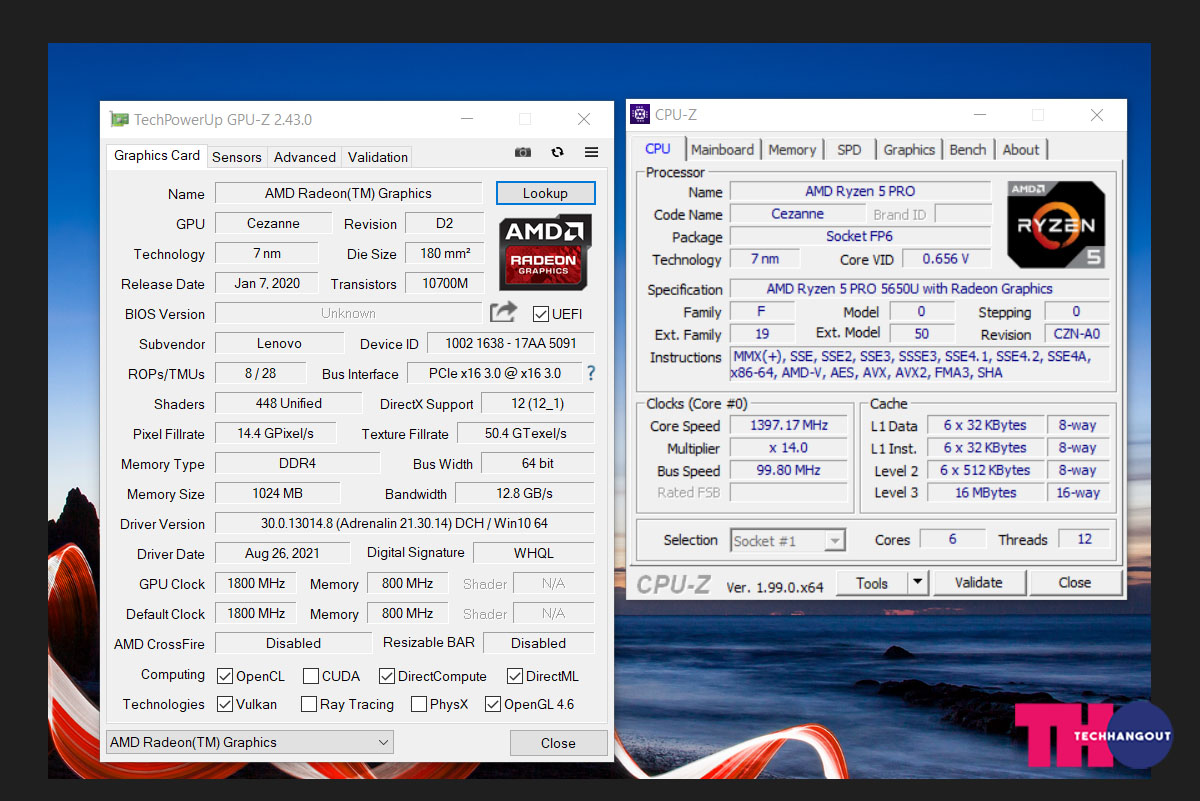The image size is (1200, 801).
Task: Switch to the About tab in CPU-Z
Action: [1021, 150]
